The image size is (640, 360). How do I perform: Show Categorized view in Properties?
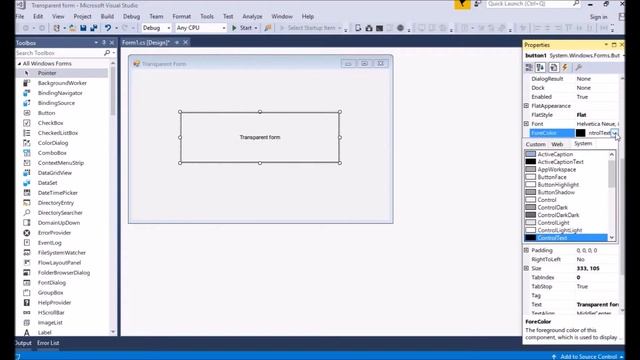point(529,67)
